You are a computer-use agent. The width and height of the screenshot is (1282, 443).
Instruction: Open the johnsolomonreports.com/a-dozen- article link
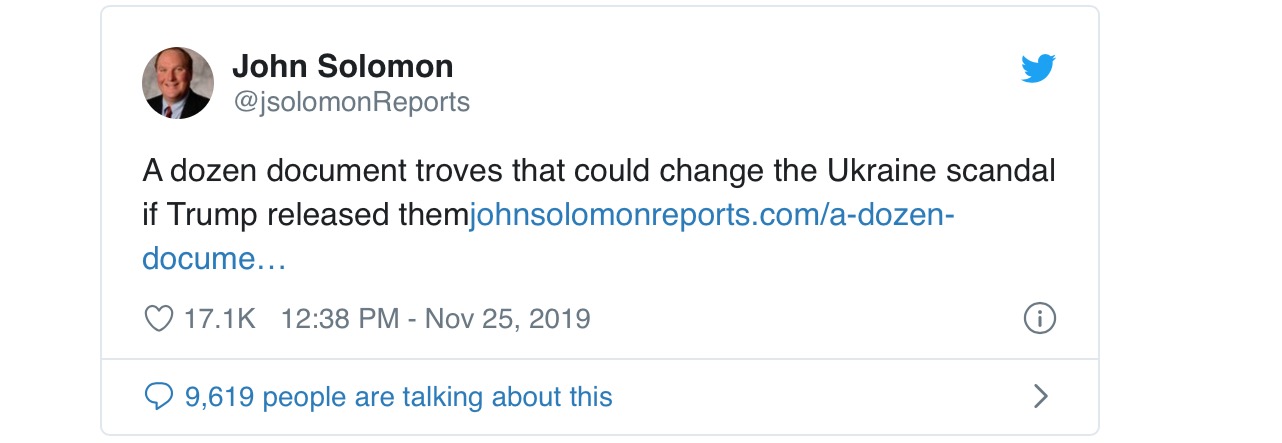tap(712, 215)
